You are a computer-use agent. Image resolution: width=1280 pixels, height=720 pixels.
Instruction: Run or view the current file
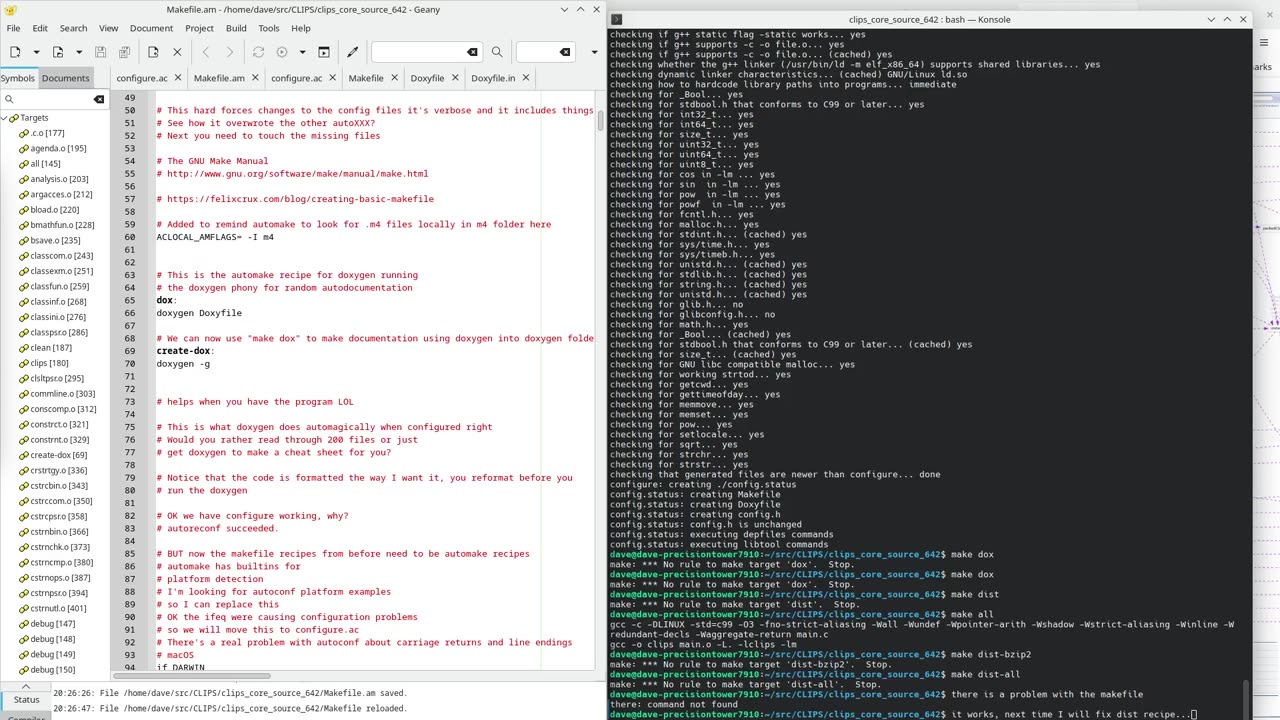[x=324, y=52]
